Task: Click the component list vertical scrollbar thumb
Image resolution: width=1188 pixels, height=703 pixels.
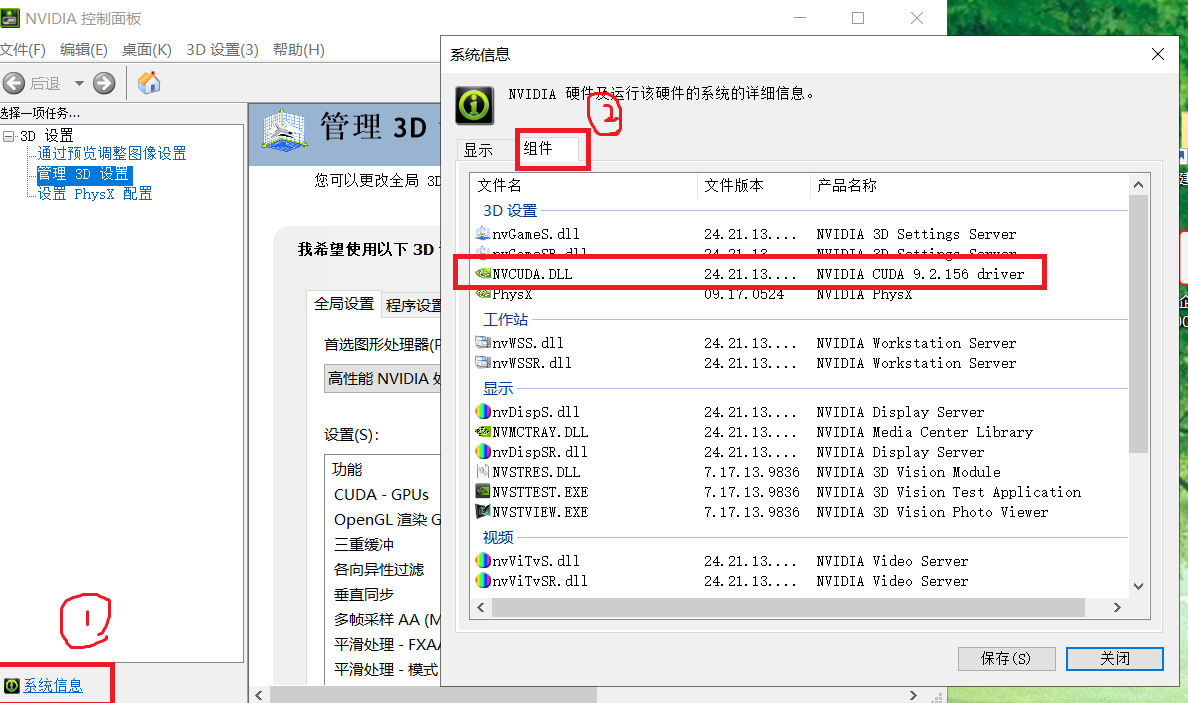Action: coord(1138,324)
